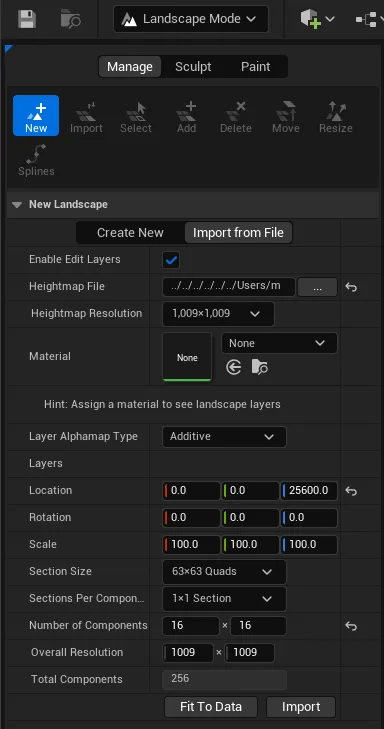Image resolution: width=384 pixels, height=729 pixels.
Task: Reset Number of Components arrow icon
Action: coord(351,626)
